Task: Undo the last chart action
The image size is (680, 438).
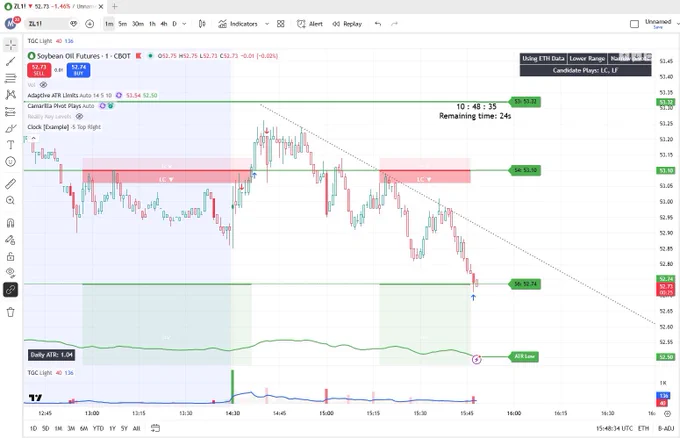Action: [x=378, y=24]
